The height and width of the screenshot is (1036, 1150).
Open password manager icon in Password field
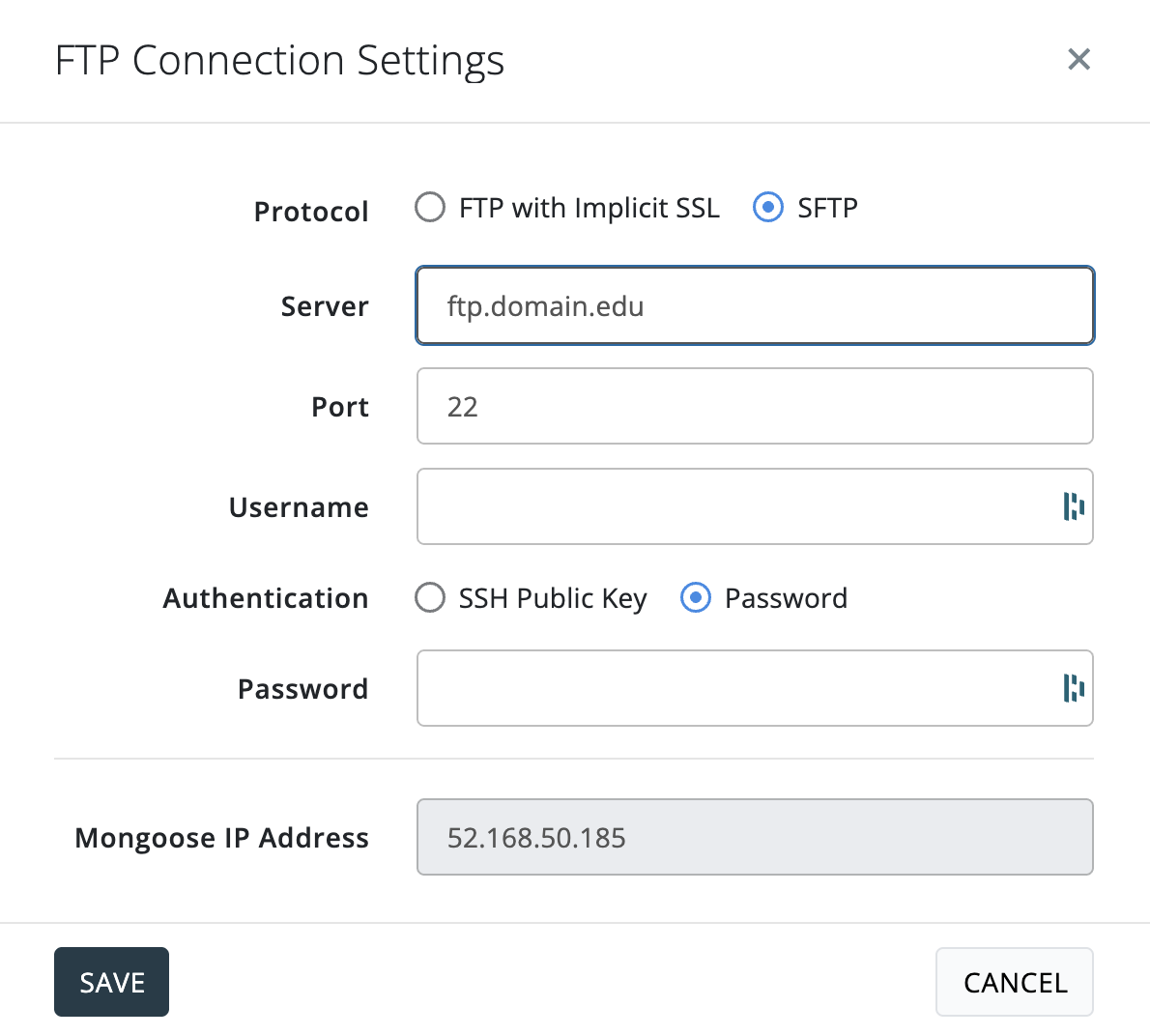[1073, 688]
